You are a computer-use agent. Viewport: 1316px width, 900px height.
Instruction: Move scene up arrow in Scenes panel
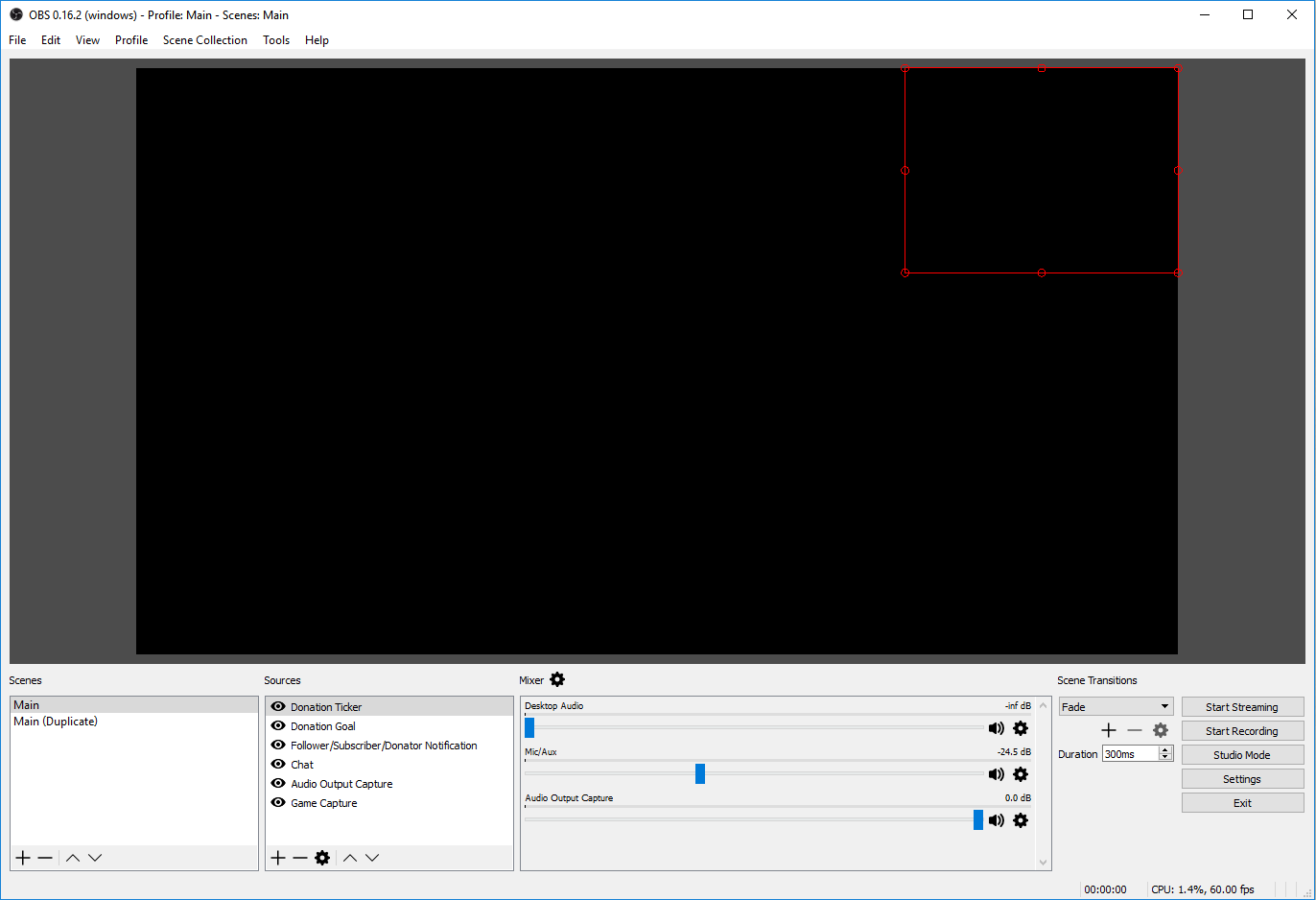73,858
